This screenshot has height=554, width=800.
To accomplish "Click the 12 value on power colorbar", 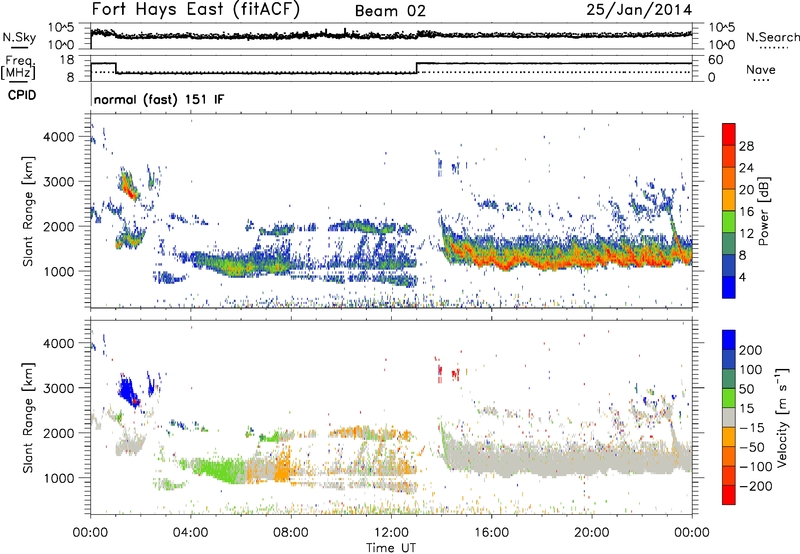I will click(x=746, y=234).
